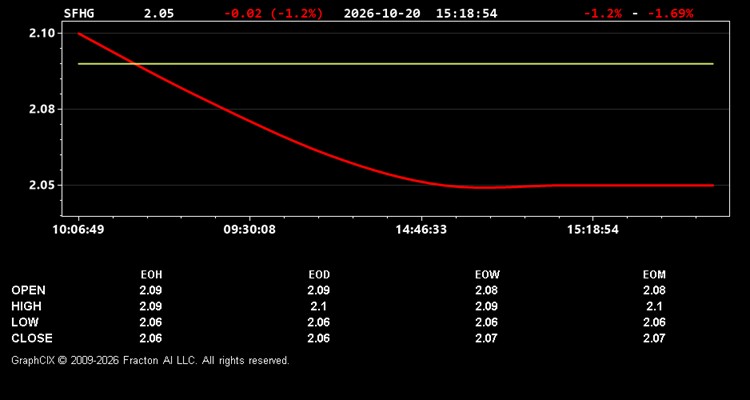Click the date 2026-10-20 in header
This screenshot has width=750, height=400.
click(x=382, y=13)
